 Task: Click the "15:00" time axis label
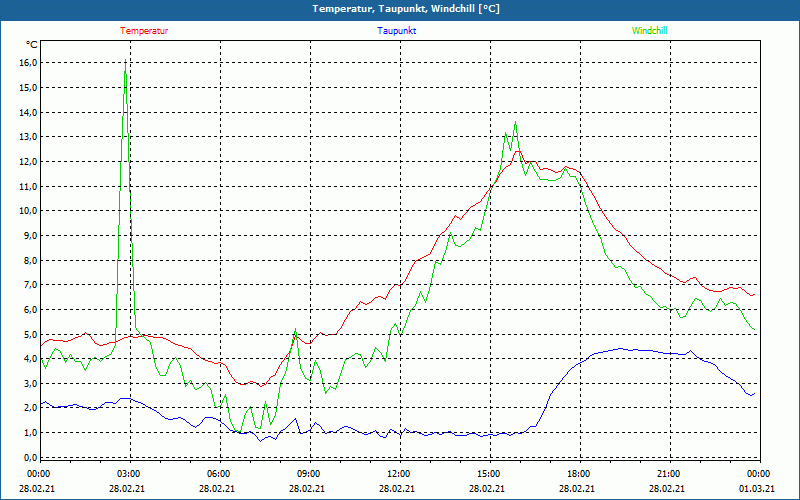[x=489, y=474]
